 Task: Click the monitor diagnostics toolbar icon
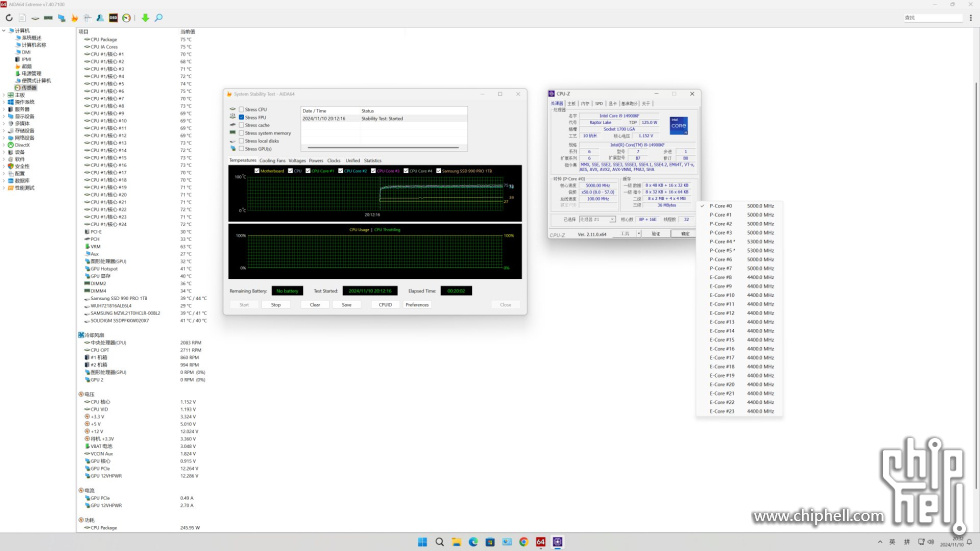[61, 18]
